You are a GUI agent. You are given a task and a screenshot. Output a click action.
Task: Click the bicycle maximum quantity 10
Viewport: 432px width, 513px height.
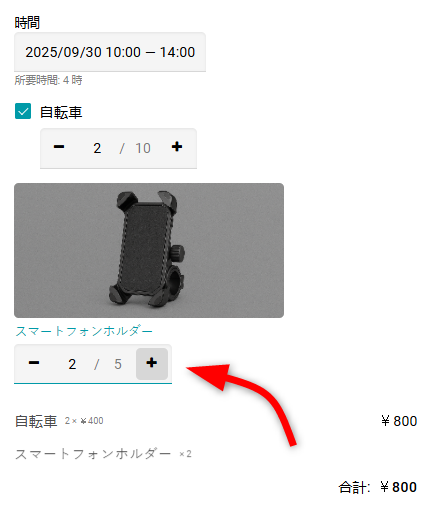[143, 148]
